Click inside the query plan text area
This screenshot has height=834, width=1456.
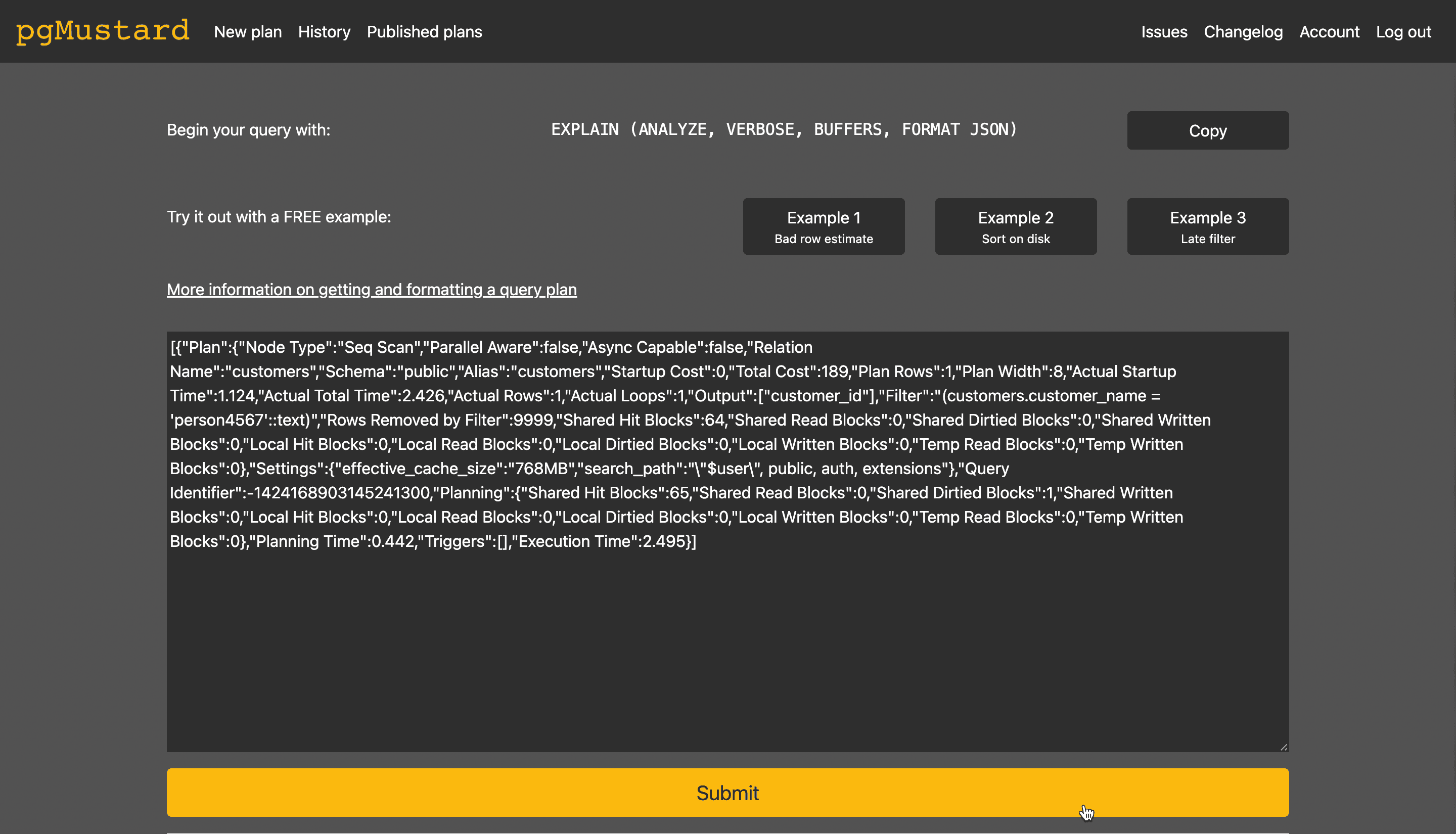(727, 541)
